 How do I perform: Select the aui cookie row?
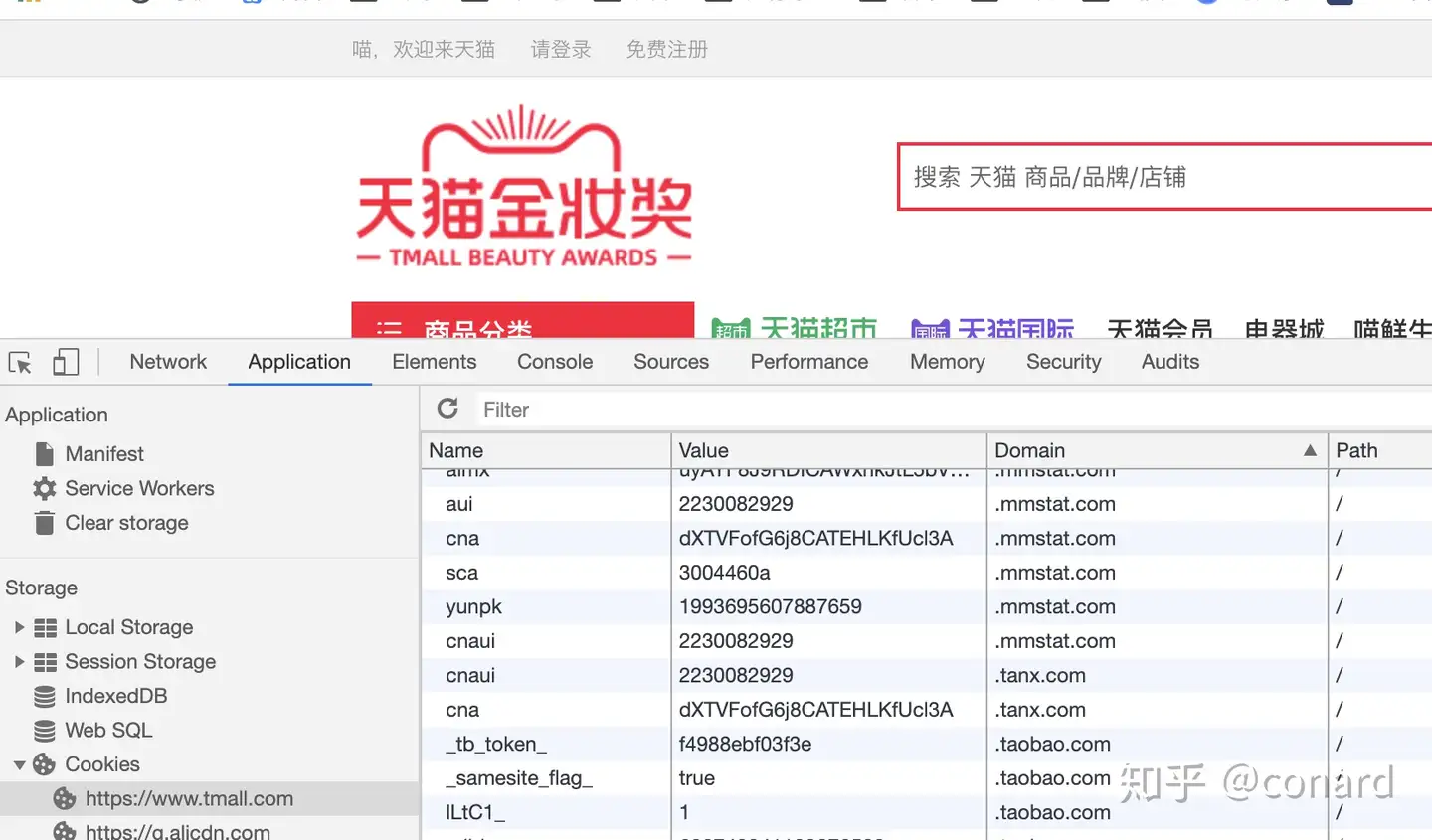pos(927,504)
